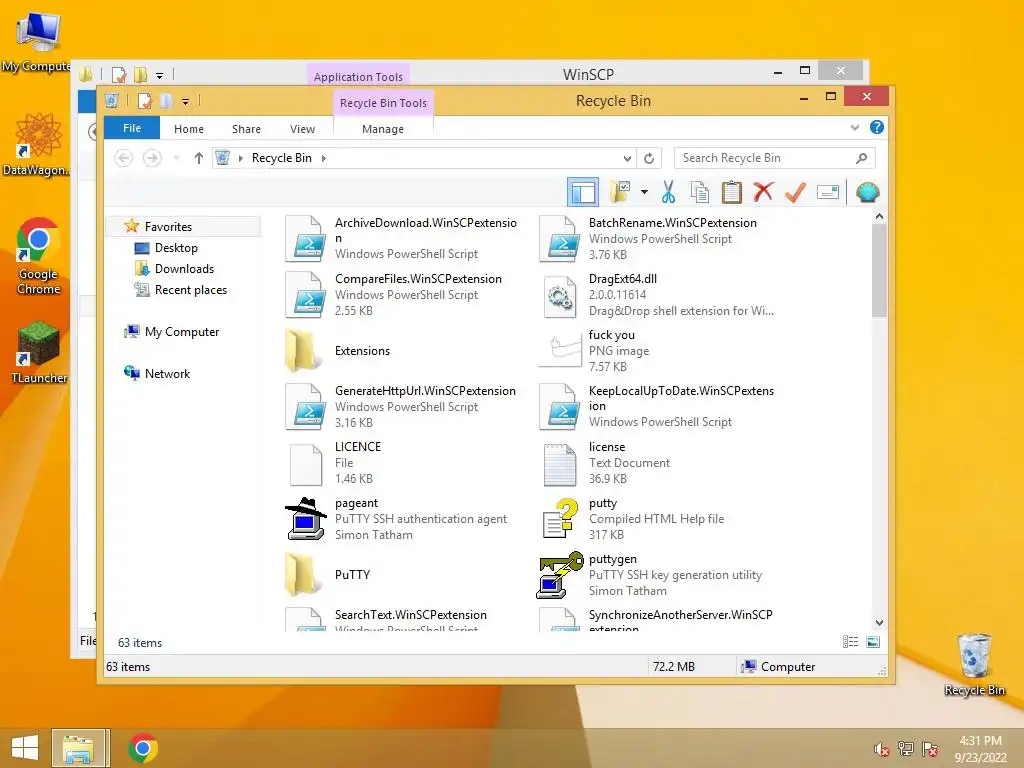Click the Rename toolbar icon

coord(827,192)
